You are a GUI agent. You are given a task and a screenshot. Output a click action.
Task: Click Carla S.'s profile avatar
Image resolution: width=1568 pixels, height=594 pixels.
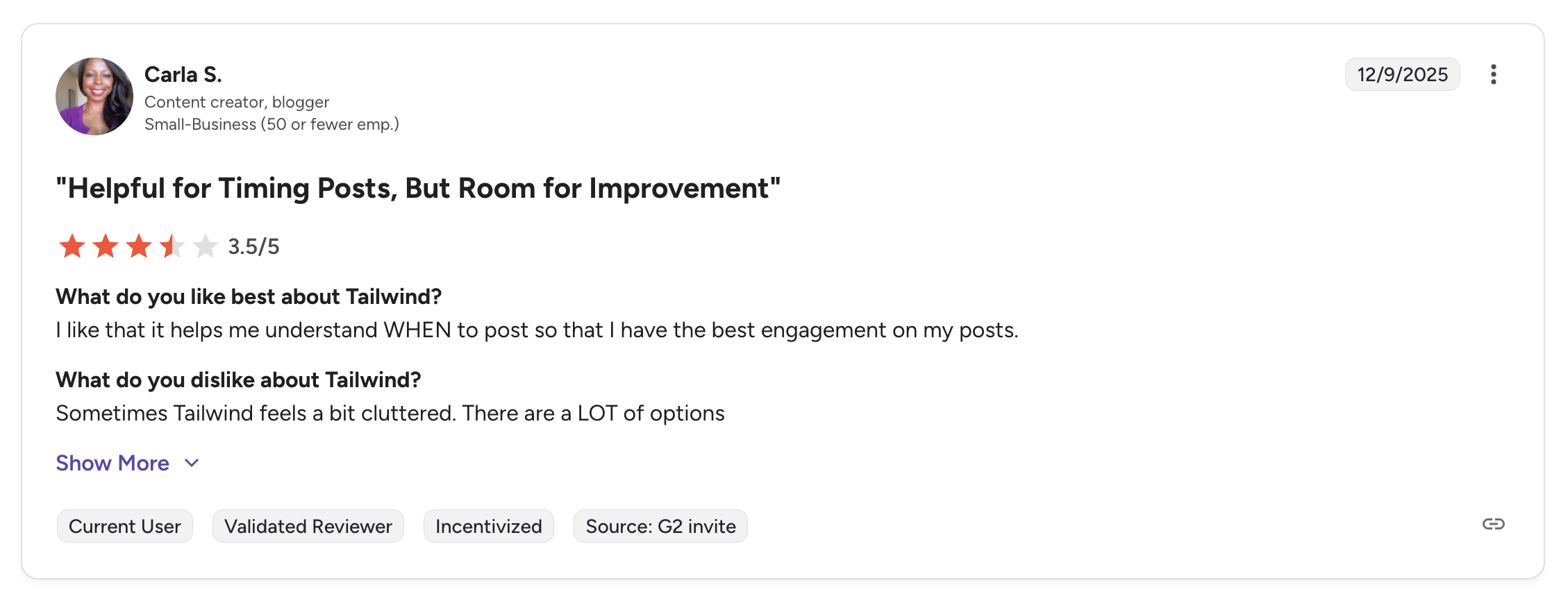tap(94, 96)
